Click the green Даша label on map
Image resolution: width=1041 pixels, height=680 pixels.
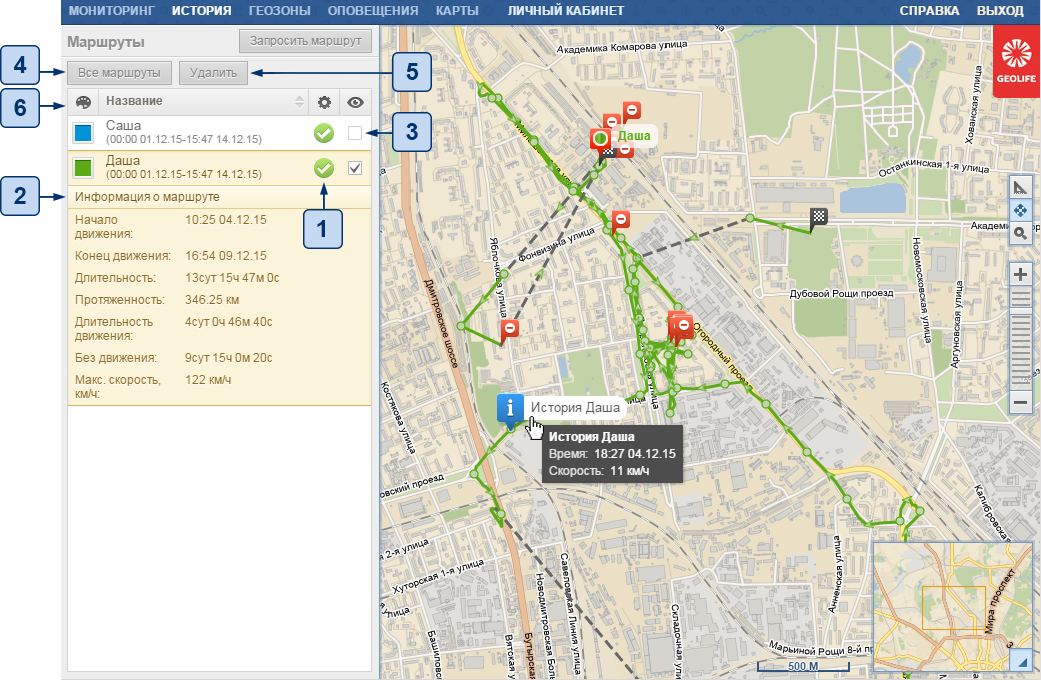[634, 135]
